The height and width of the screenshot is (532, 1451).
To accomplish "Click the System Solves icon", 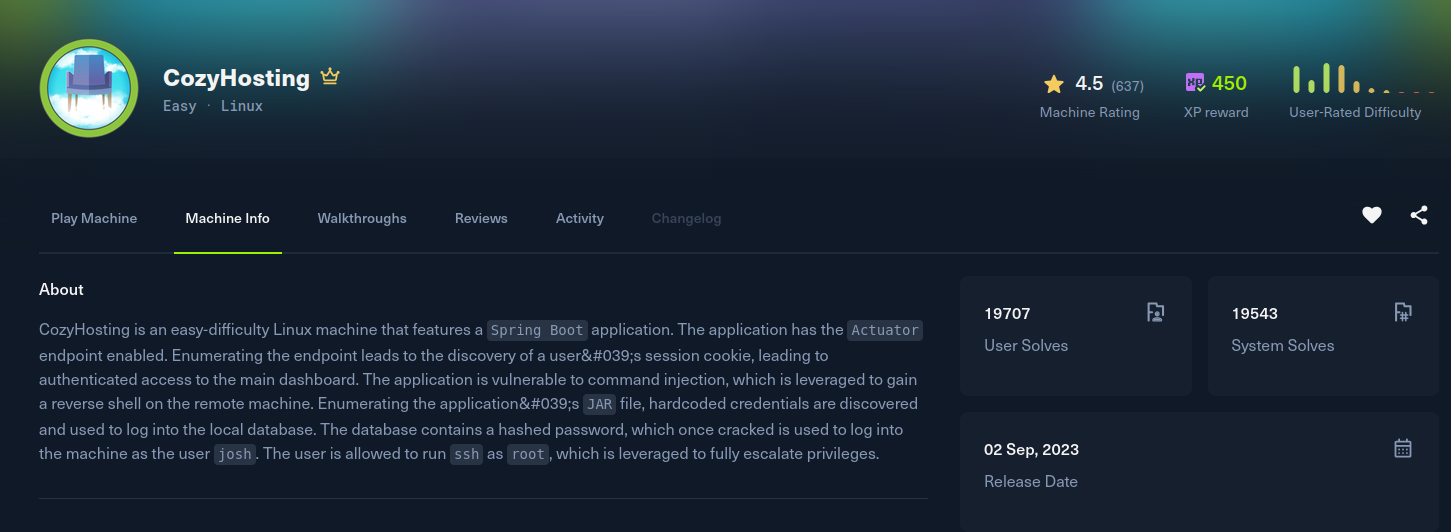I will (1402, 312).
